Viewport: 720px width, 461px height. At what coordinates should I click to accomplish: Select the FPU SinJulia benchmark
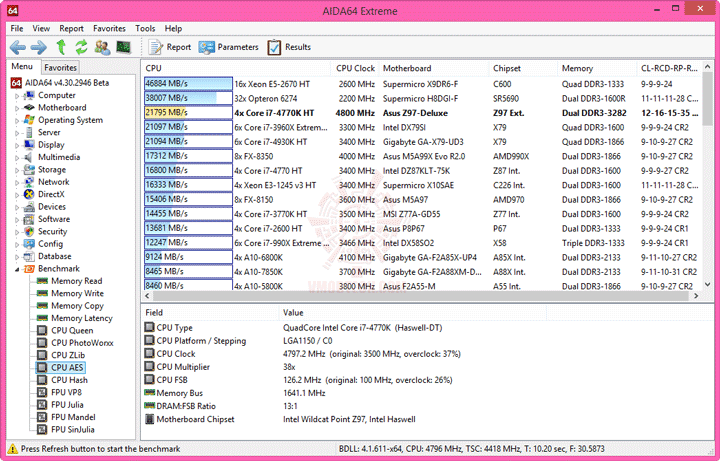73,430
